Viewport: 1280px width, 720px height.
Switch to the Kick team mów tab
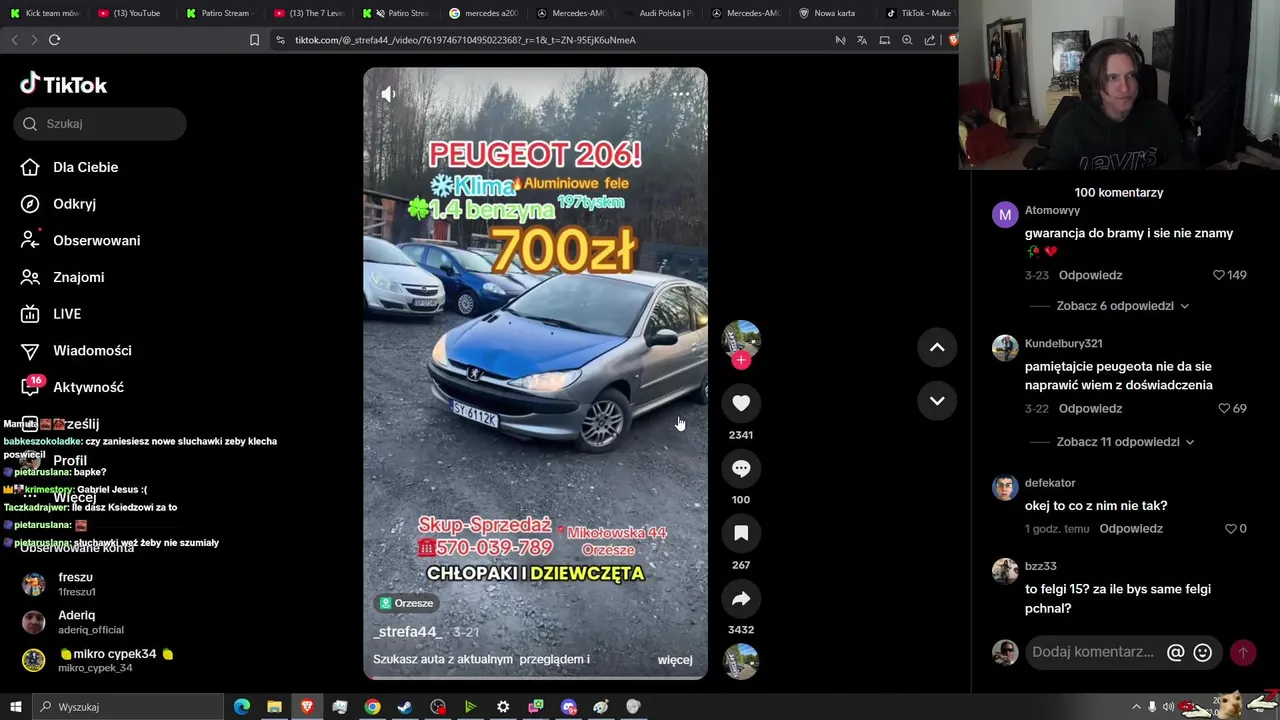coord(46,13)
